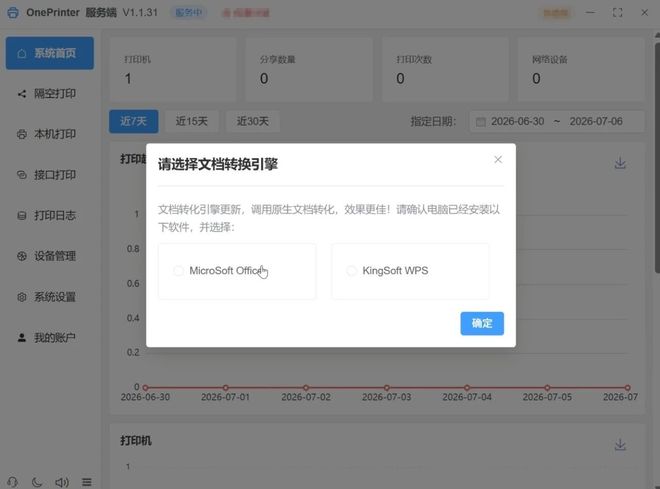Click the 打印次数 count card
Screen dimensions: 660x489
[445, 69]
